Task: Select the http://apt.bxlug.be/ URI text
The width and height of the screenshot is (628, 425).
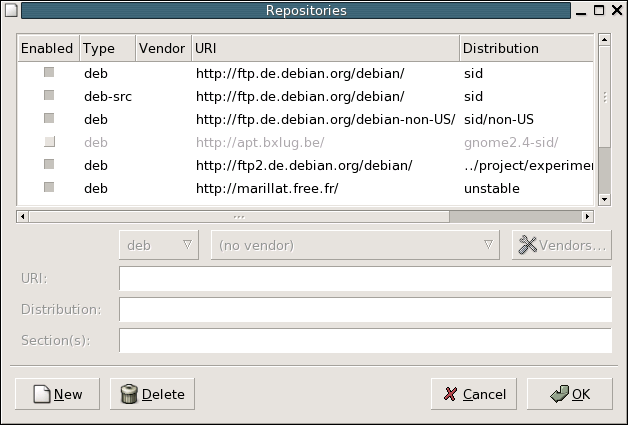Action: click(x=260, y=142)
